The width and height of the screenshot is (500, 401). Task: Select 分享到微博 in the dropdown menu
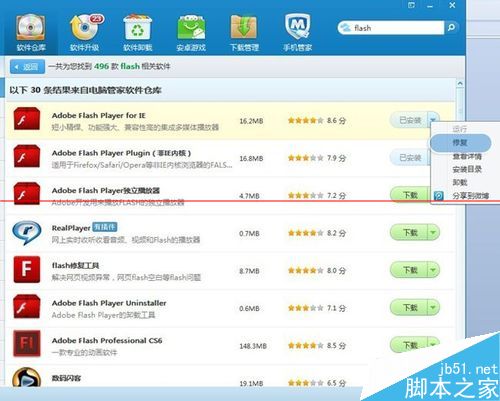[x=471, y=196]
